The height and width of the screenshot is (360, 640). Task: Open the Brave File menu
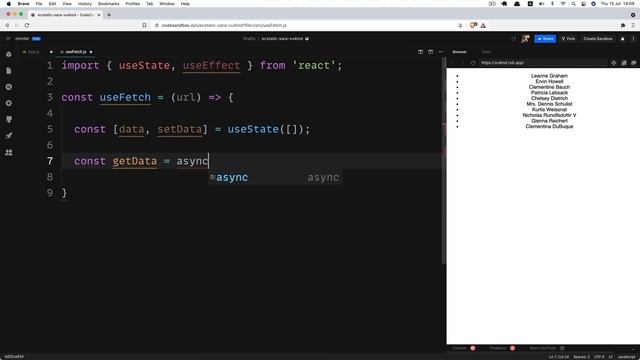(39, 4)
